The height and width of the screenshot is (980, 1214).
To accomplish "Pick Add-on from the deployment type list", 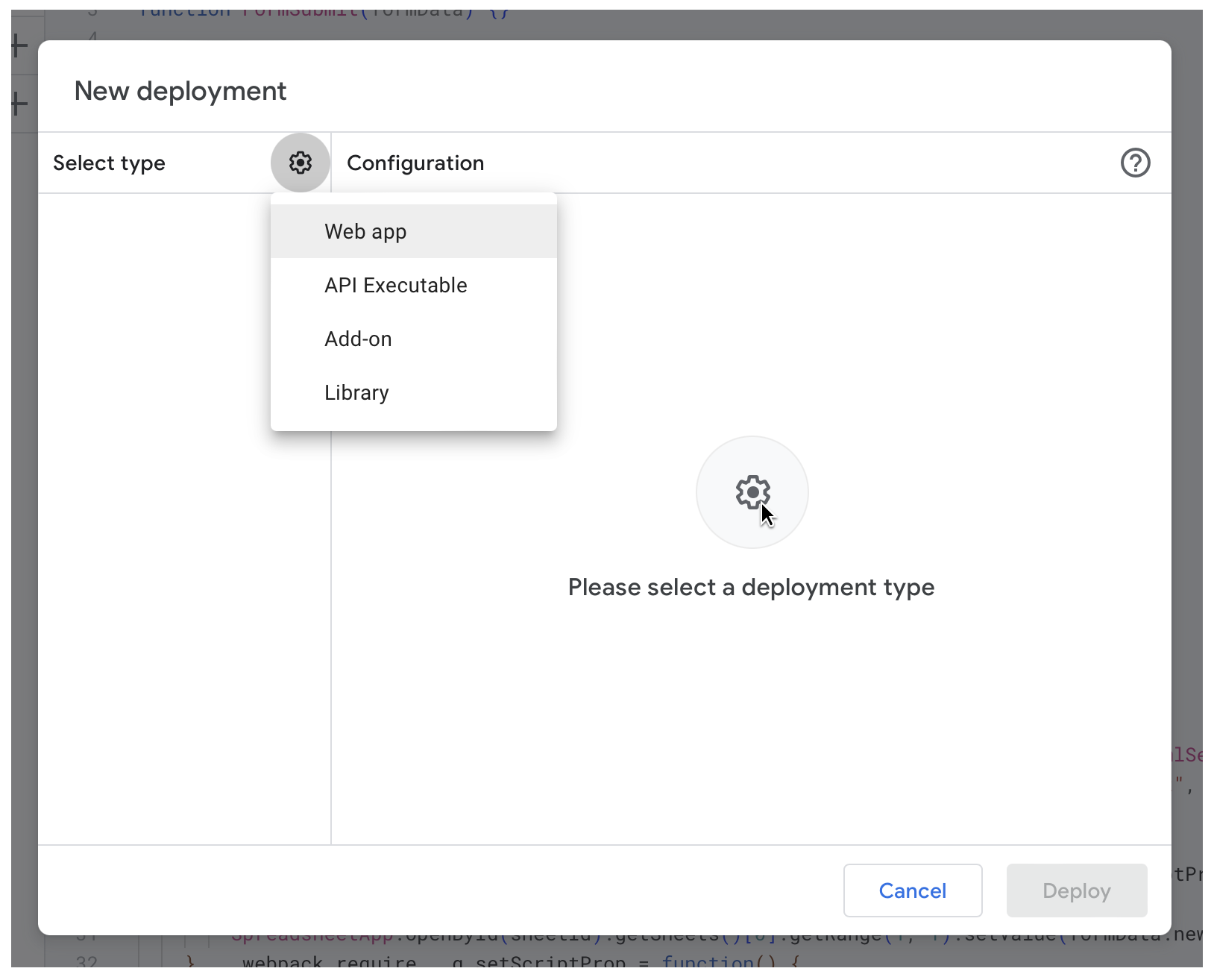I will tap(414, 339).
